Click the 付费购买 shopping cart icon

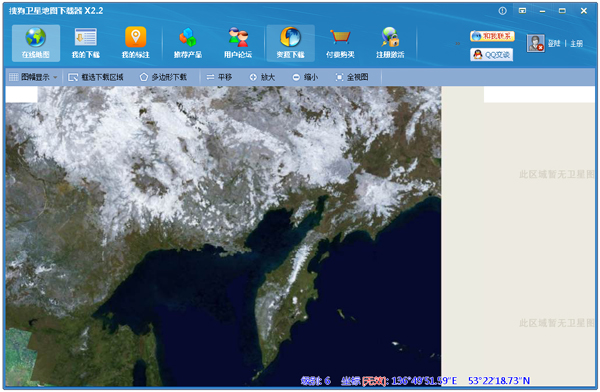click(340, 37)
